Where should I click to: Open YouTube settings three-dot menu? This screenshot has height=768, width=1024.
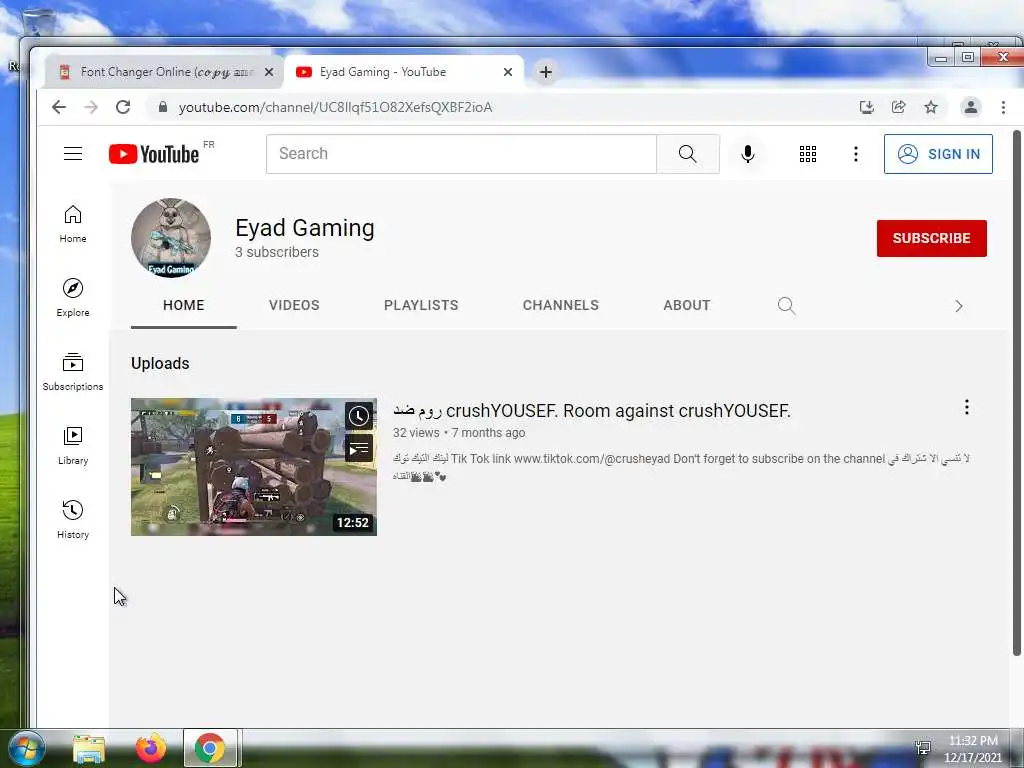click(x=856, y=154)
